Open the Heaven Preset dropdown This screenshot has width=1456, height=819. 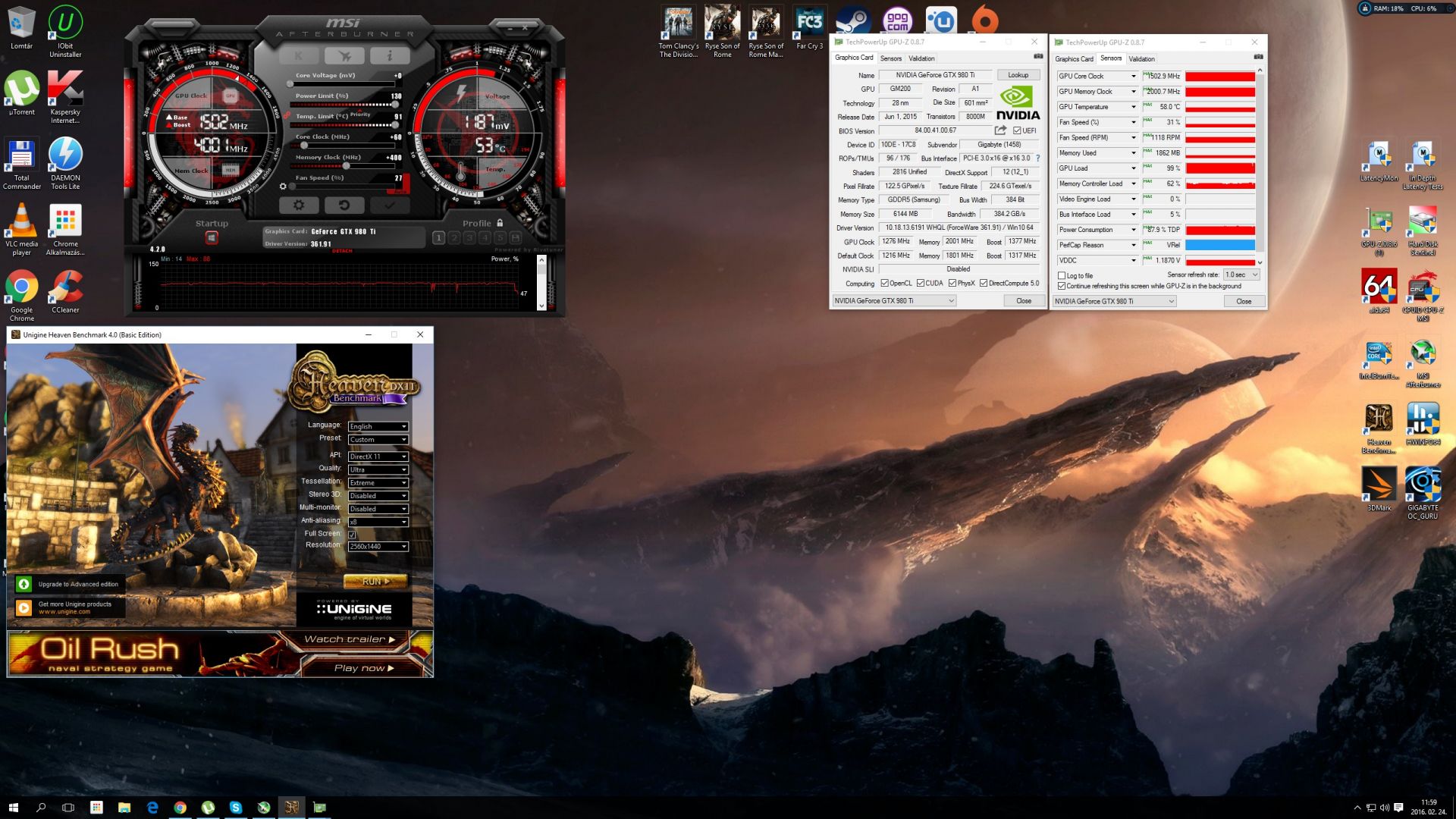[x=378, y=440]
